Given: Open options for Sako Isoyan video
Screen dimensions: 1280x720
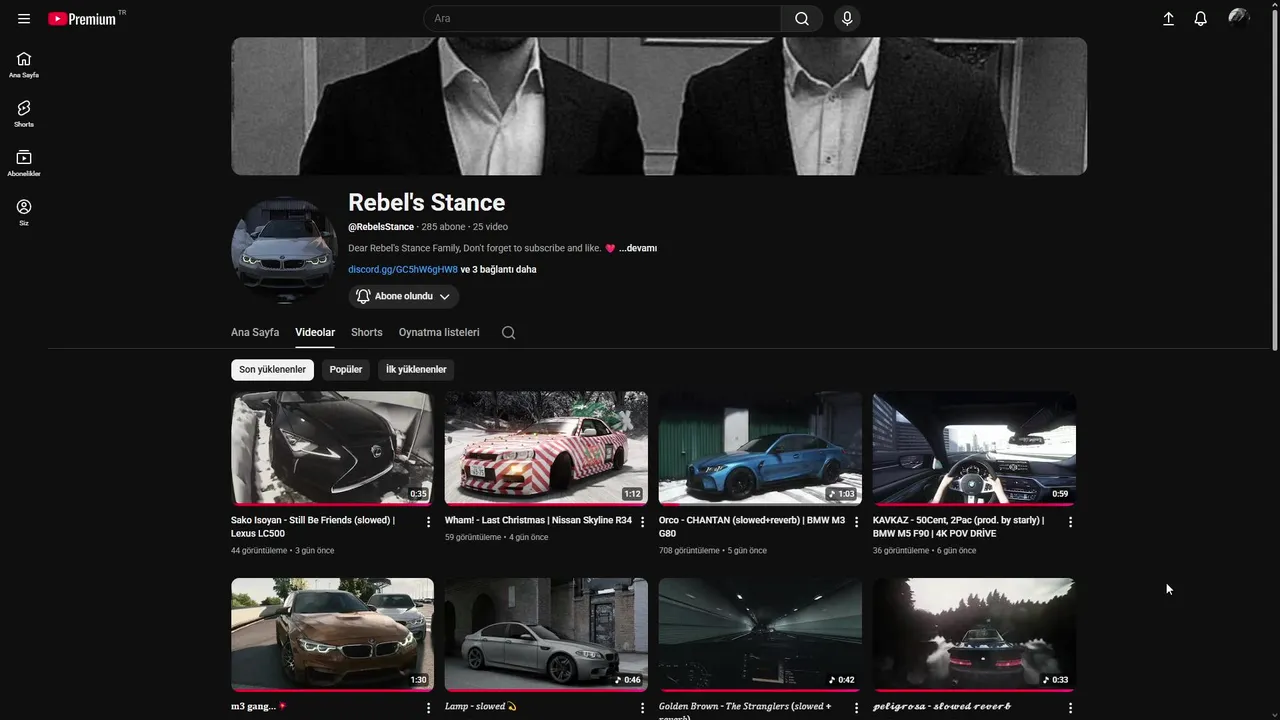Looking at the screenshot, I should (429, 522).
